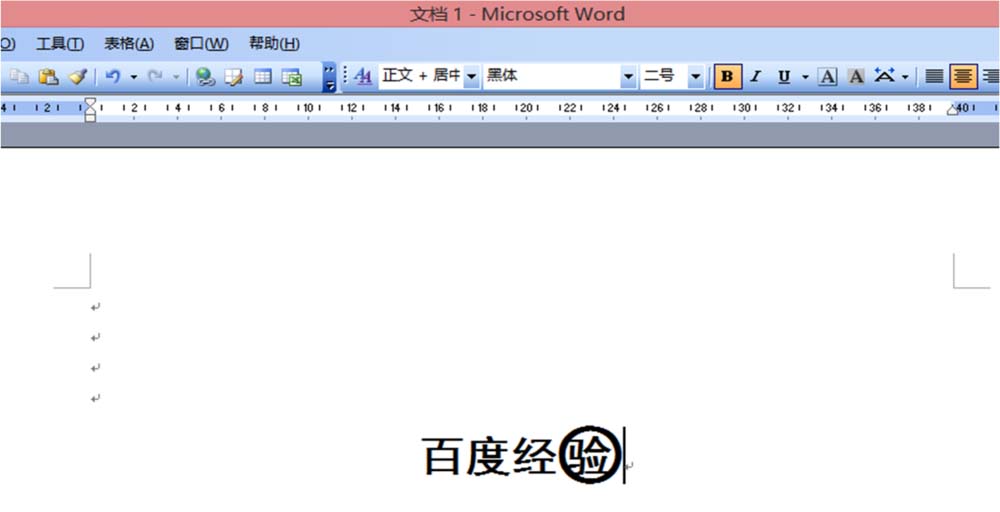Click the fourth empty paragraph mark
Viewport: 1000px width, 512px height.
tap(96, 399)
